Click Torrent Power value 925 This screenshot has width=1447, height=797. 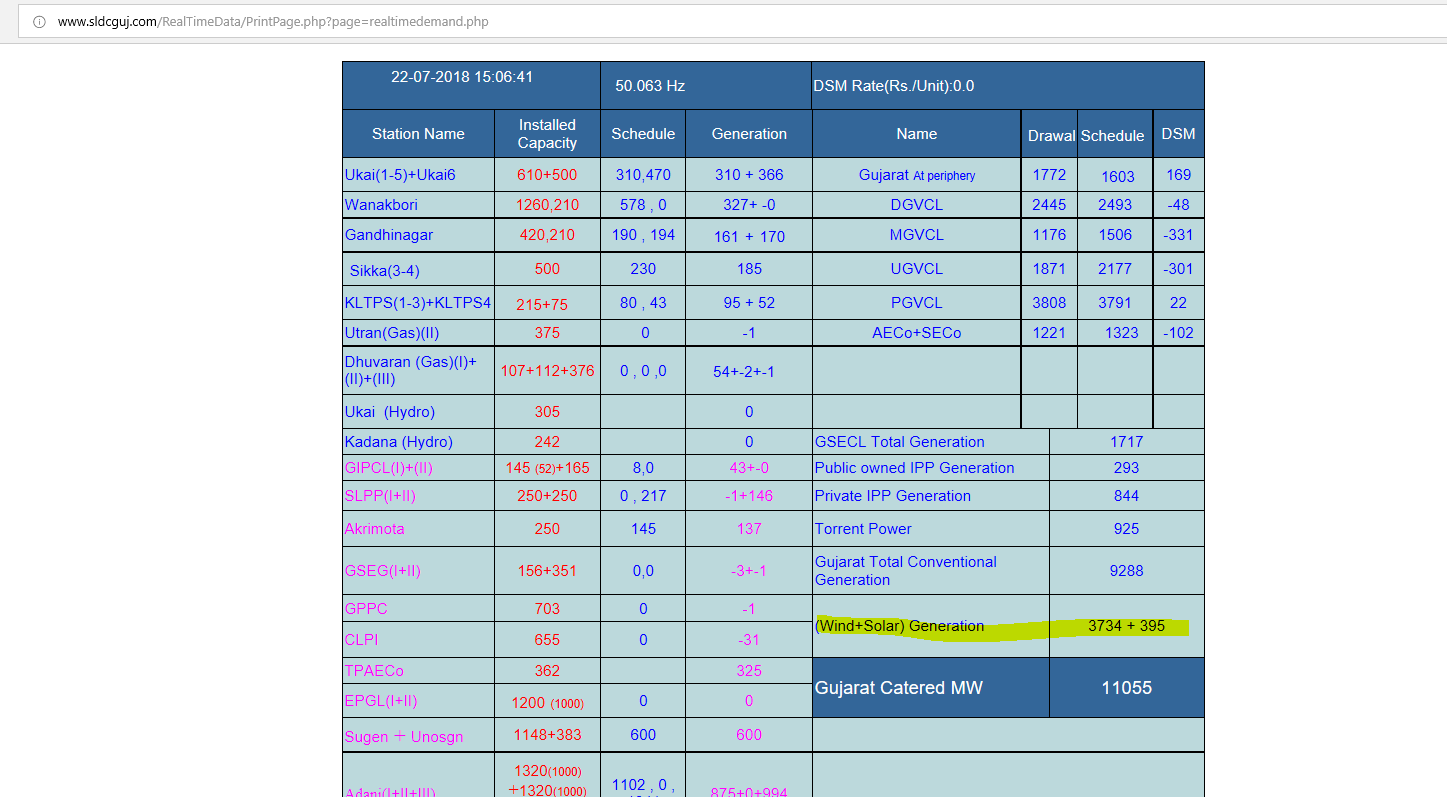pos(1126,529)
